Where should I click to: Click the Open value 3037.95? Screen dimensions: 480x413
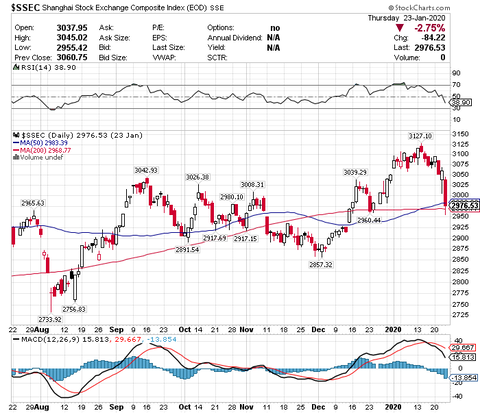pos(72,28)
